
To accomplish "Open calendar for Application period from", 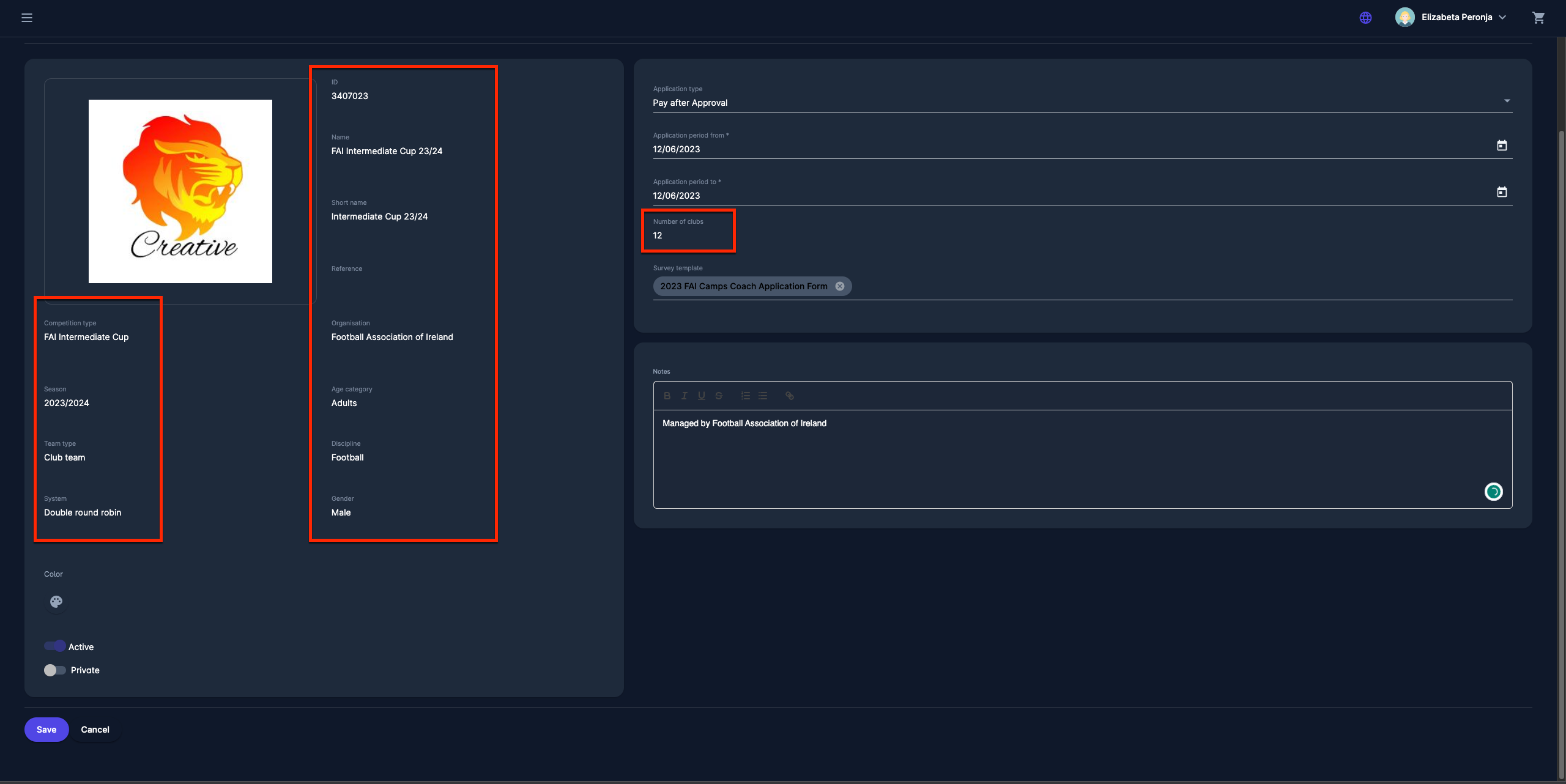I will click(x=1502, y=146).
